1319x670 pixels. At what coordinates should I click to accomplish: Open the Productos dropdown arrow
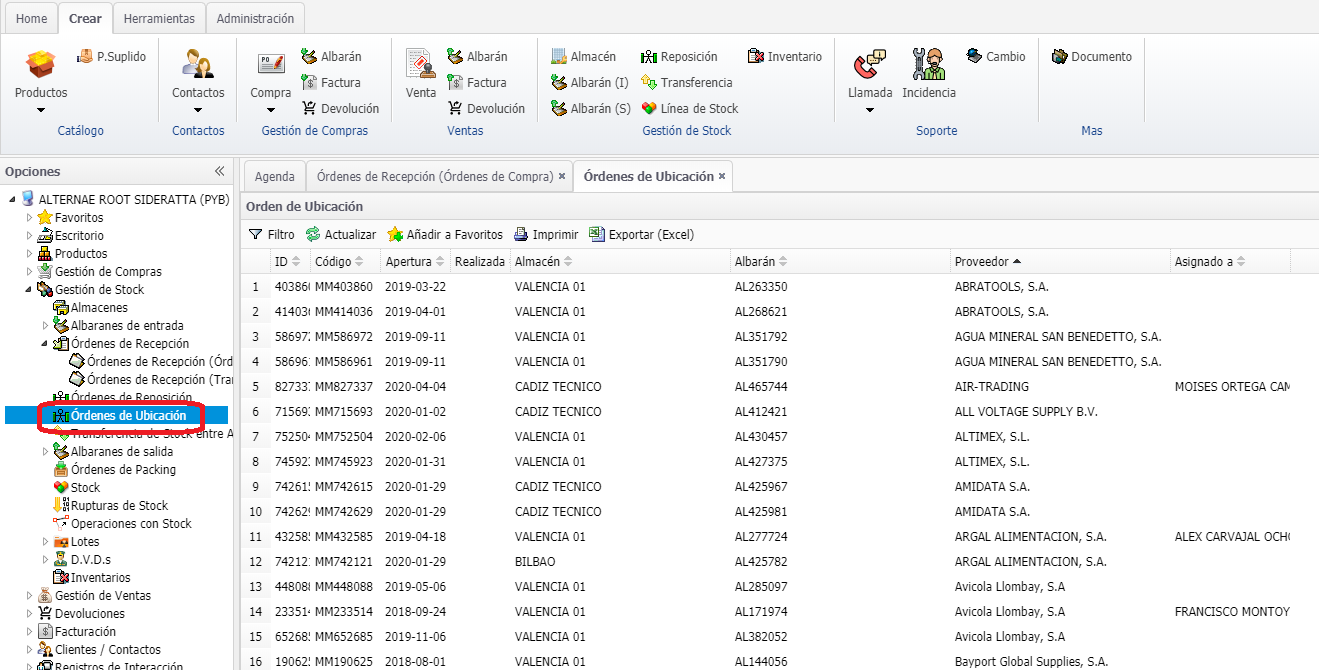[x=41, y=110]
